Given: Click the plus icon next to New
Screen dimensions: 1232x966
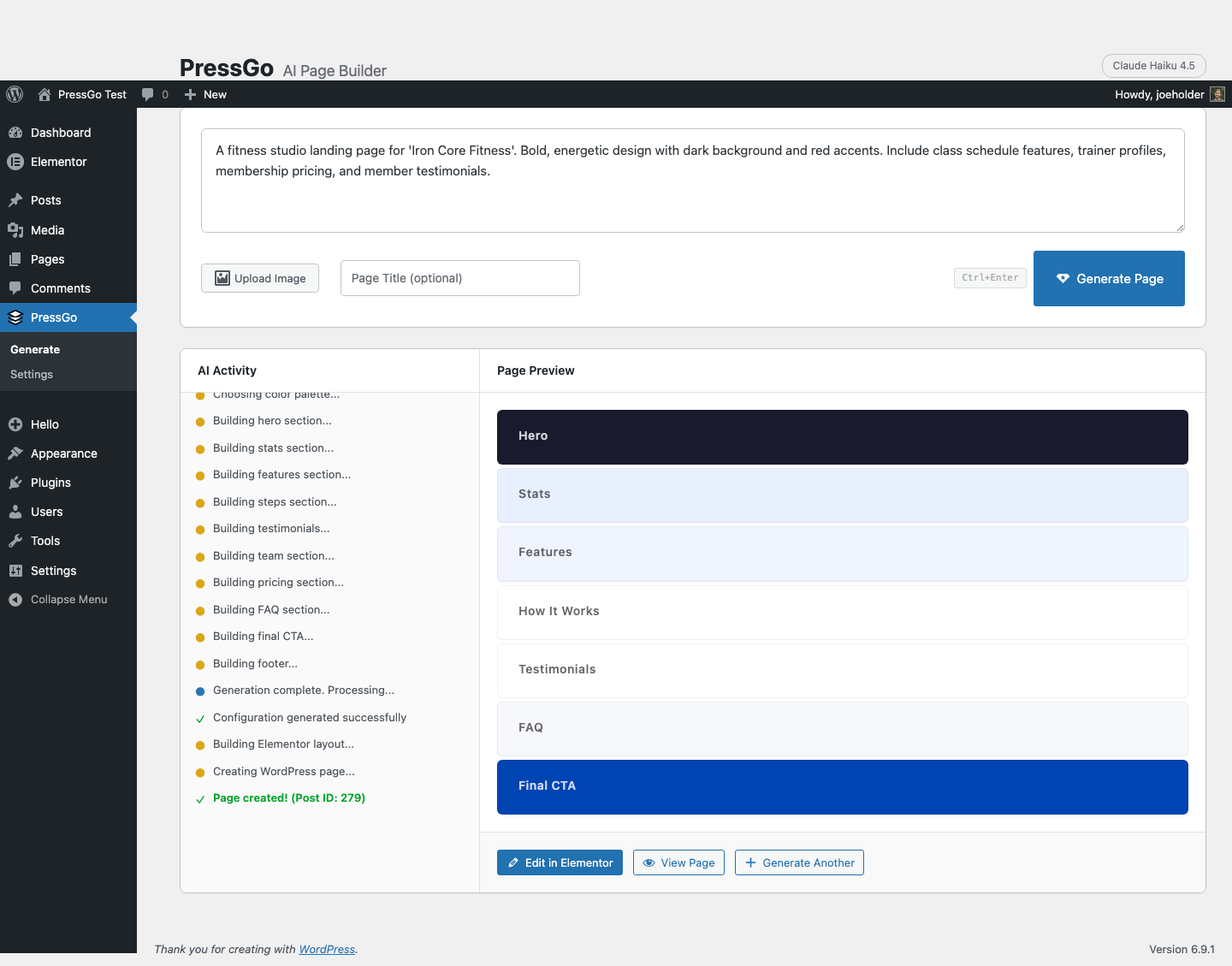Looking at the screenshot, I should pyautogui.click(x=191, y=94).
